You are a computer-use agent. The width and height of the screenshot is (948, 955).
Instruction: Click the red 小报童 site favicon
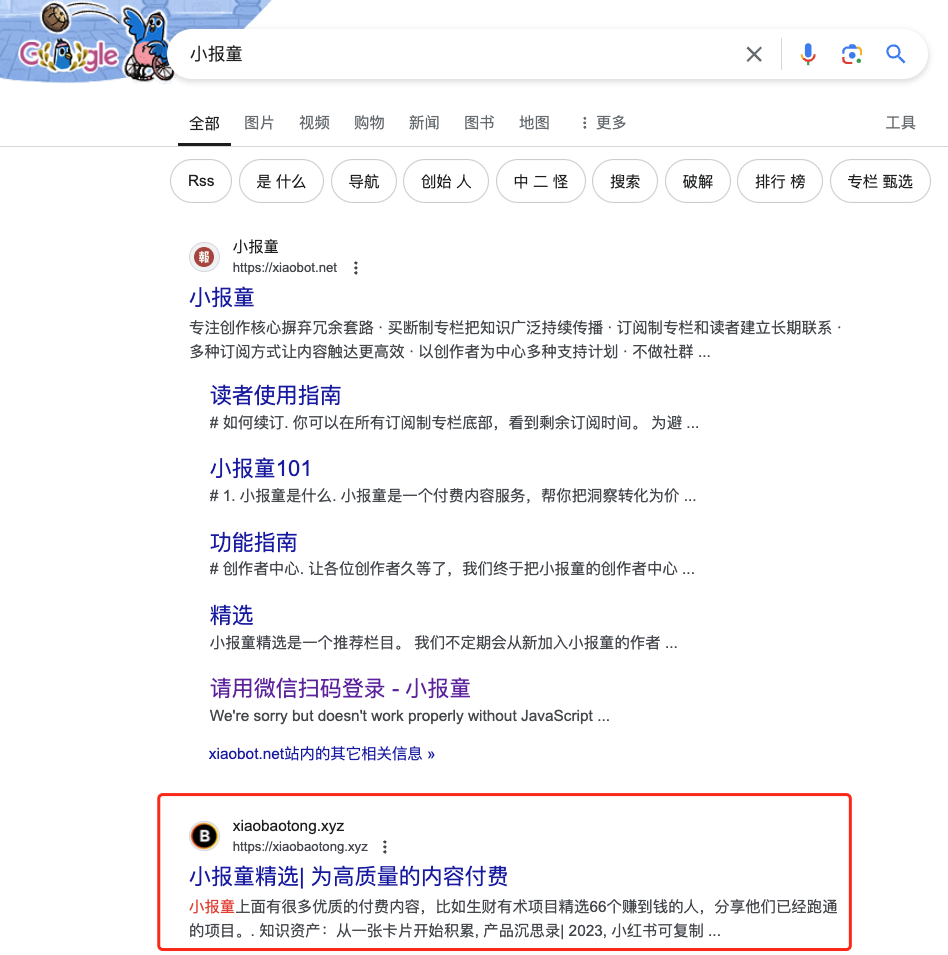(x=204, y=257)
